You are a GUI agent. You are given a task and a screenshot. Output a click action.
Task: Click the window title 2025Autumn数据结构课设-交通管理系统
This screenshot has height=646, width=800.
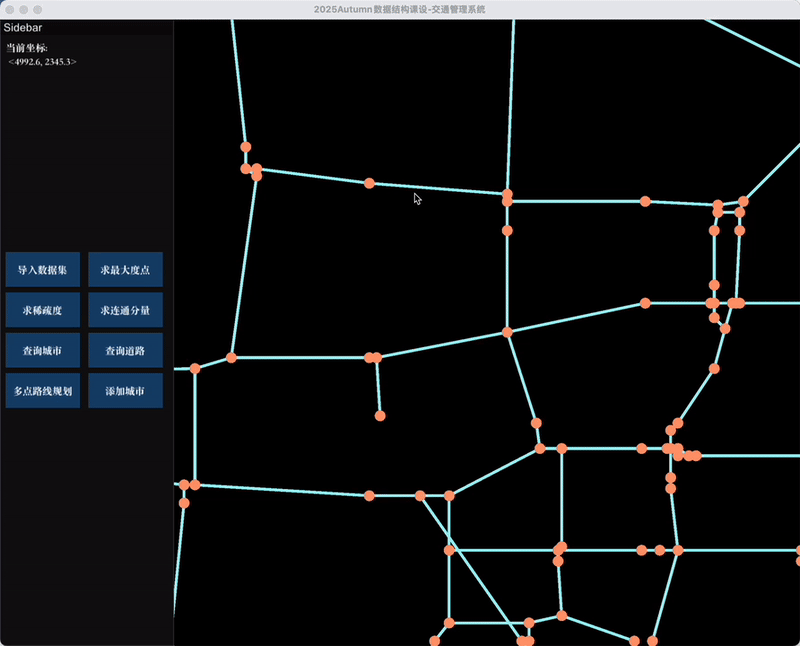coord(399,9)
